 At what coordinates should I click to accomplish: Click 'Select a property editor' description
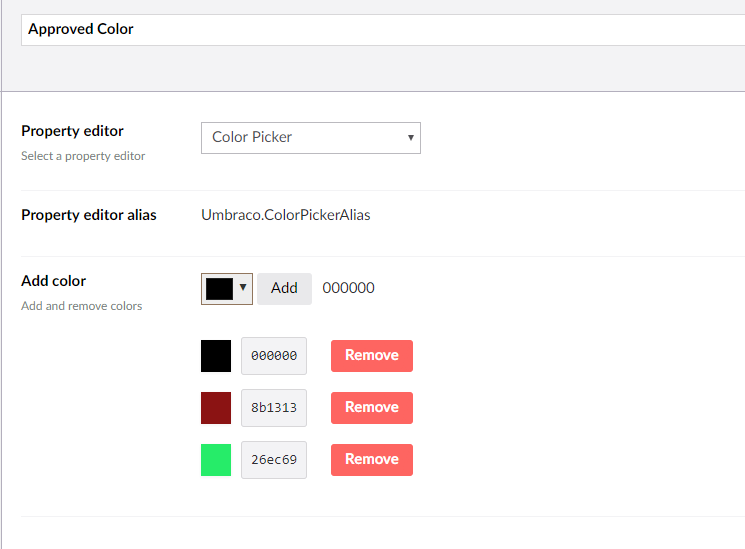[x=83, y=156]
